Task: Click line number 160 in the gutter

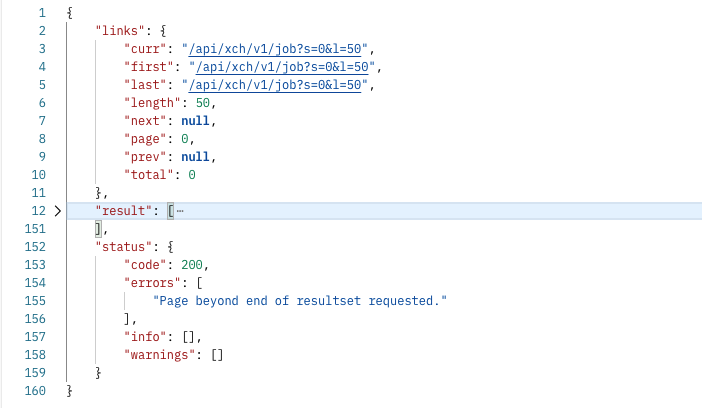Action: (x=35, y=391)
